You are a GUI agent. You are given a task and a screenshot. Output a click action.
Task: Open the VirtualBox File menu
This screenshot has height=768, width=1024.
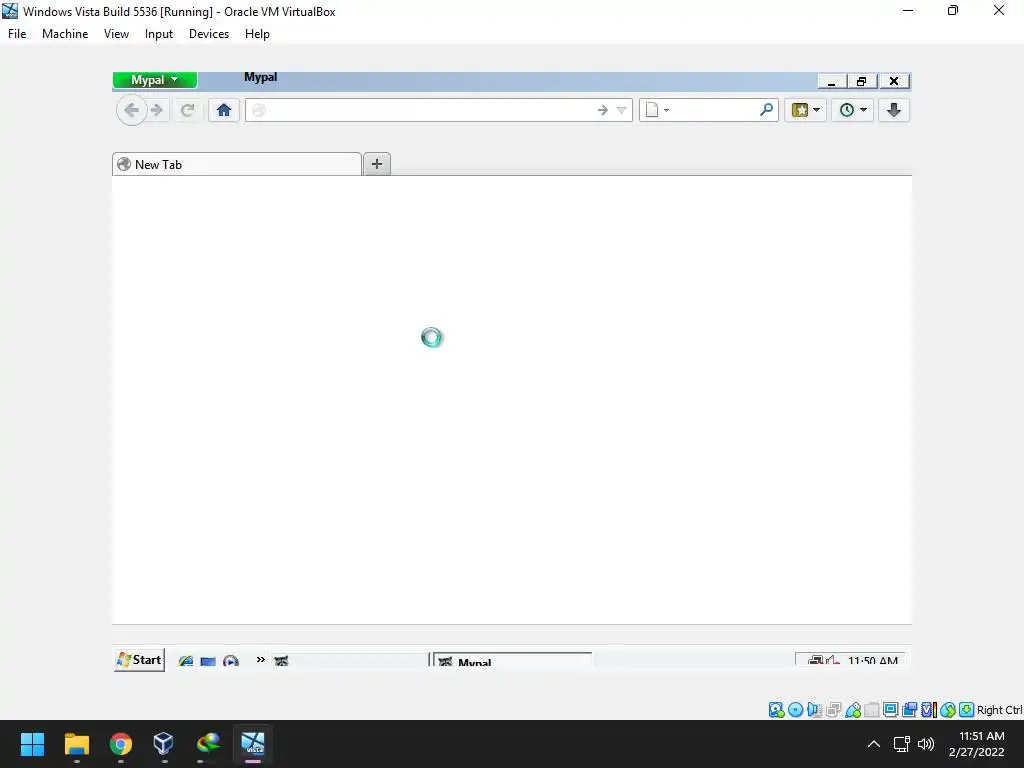point(17,34)
